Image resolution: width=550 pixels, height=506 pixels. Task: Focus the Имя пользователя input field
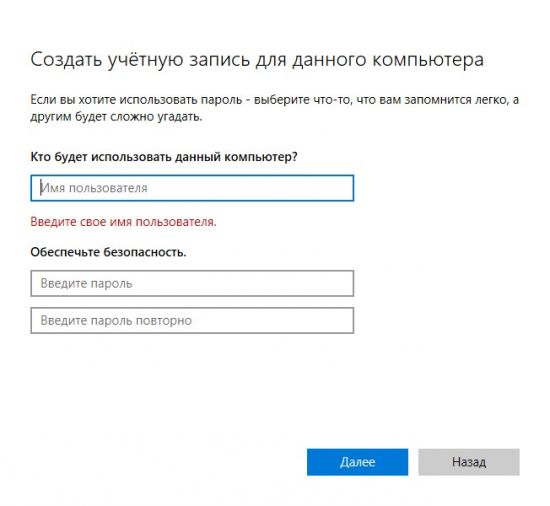click(x=192, y=188)
